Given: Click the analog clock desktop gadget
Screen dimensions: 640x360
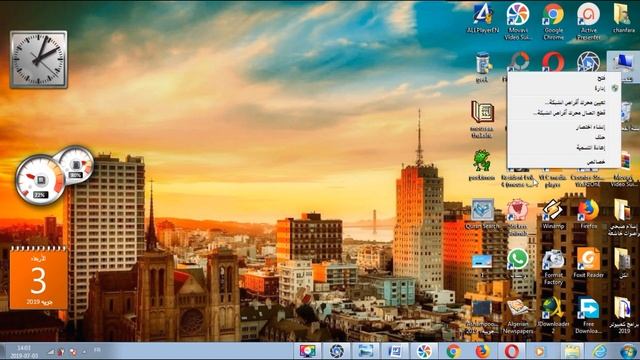Looking at the screenshot, I should coord(39,59).
